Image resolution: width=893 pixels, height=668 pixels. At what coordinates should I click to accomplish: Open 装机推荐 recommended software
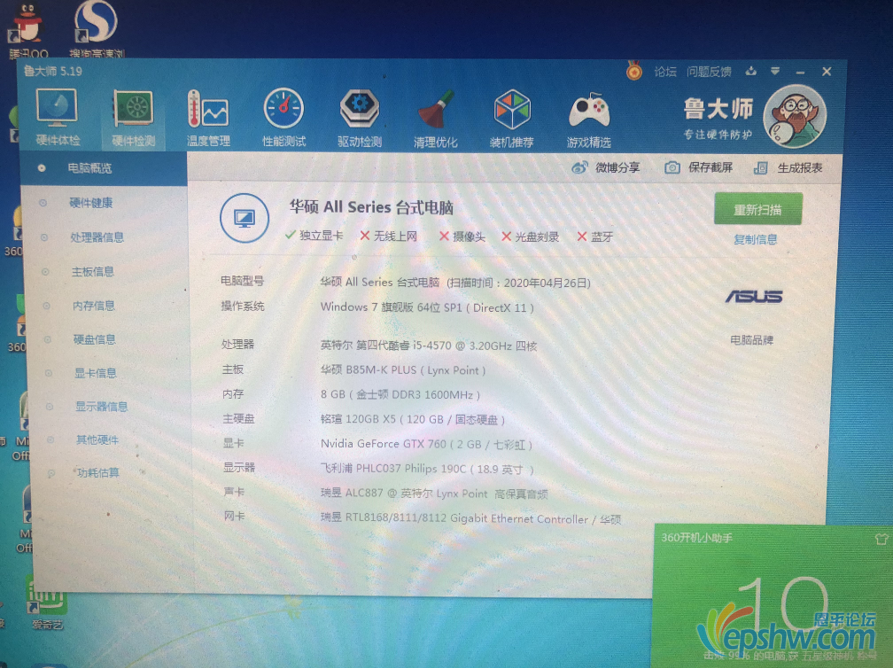pyautogui.click(x=511, y=118)
